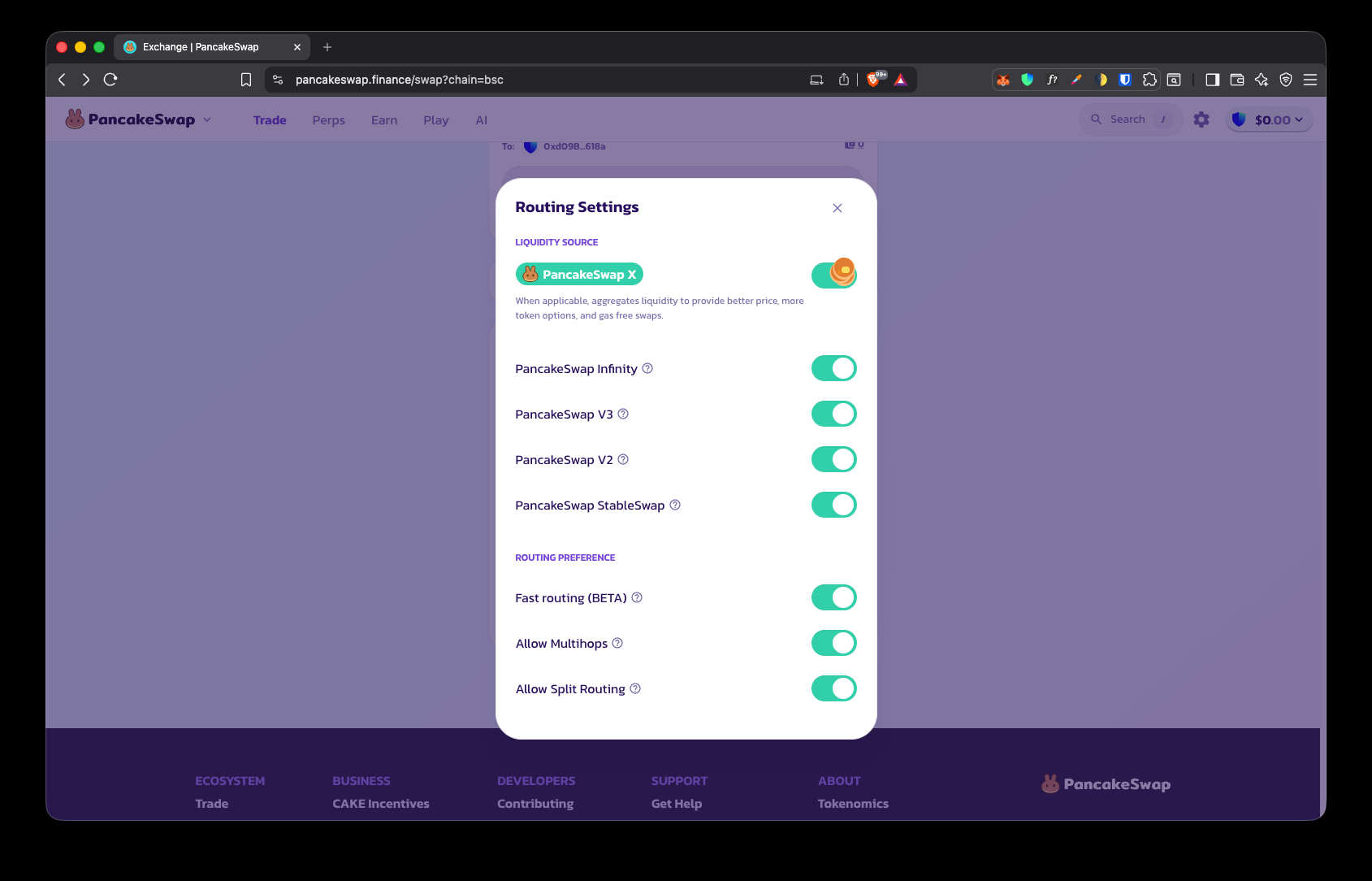Open Leo AI sparkle icon

[x=1262, y=80]
